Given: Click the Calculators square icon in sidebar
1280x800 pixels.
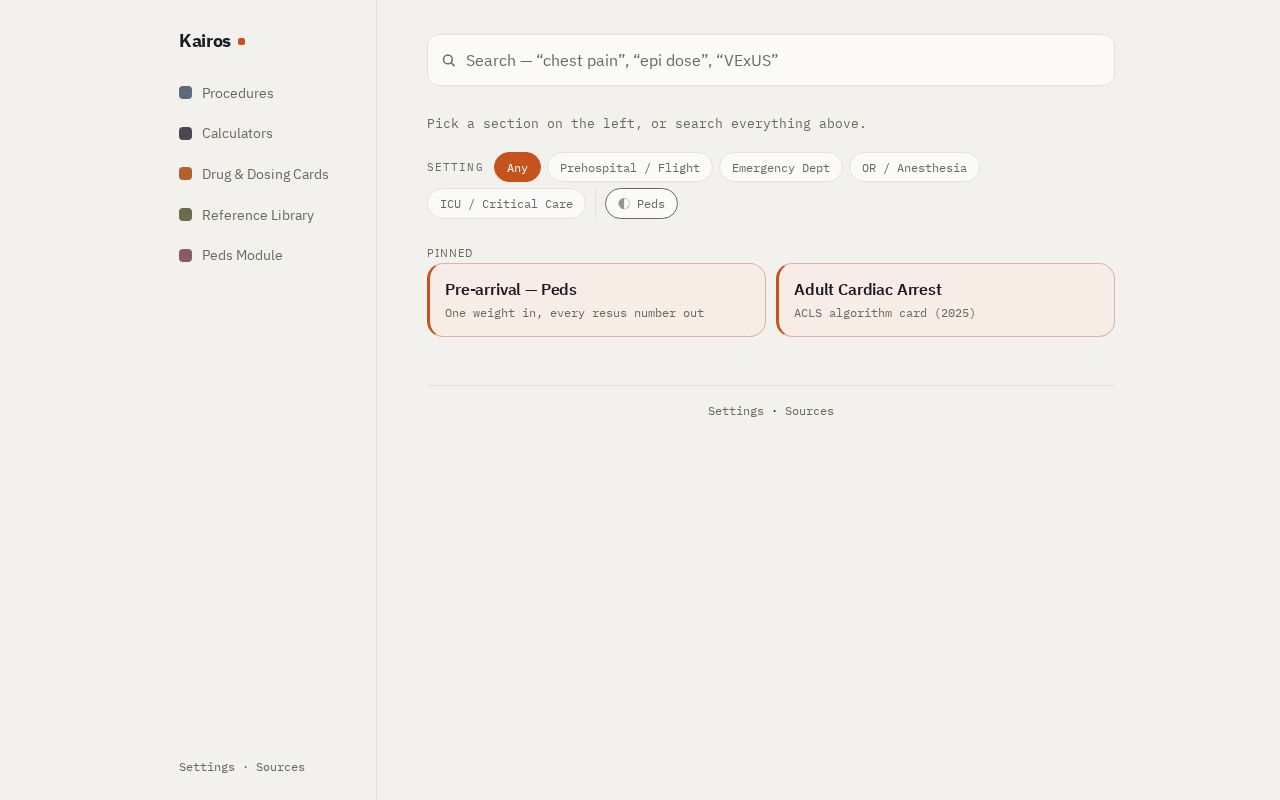Looking at the screenshot, I should [185, 133].
